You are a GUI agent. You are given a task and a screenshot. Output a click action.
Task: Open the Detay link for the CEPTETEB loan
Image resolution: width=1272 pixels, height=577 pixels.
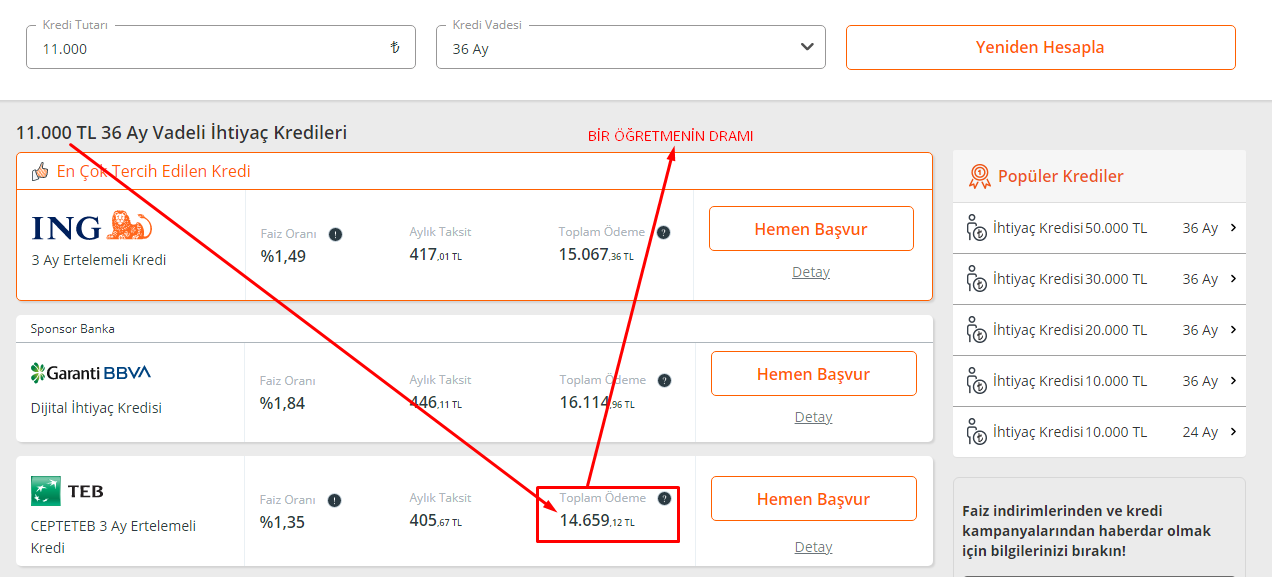(813, 547)
